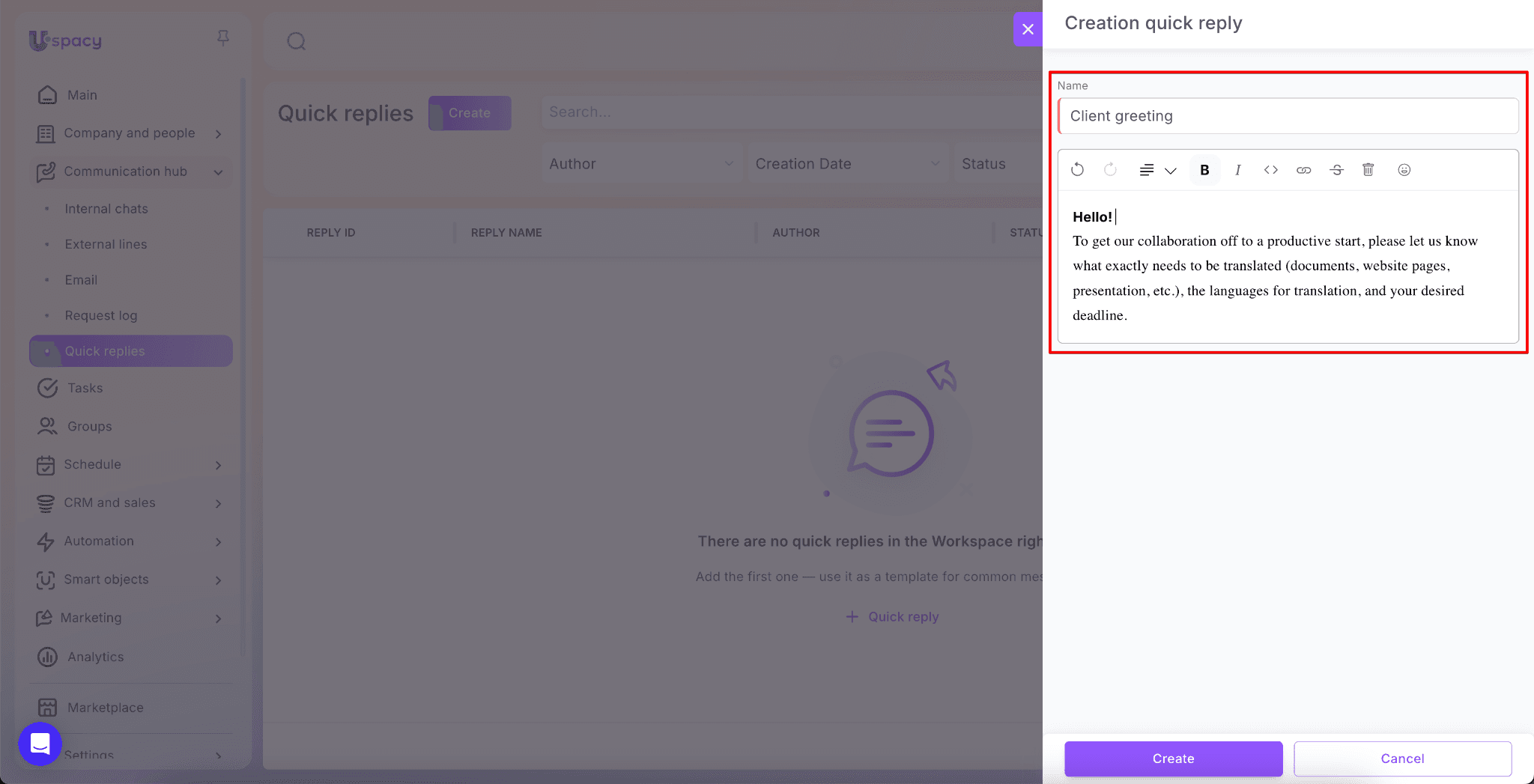This screenshot has width=1534, height=784.
Task: Toggle italic formatting in the editor
Action: 1237,170
